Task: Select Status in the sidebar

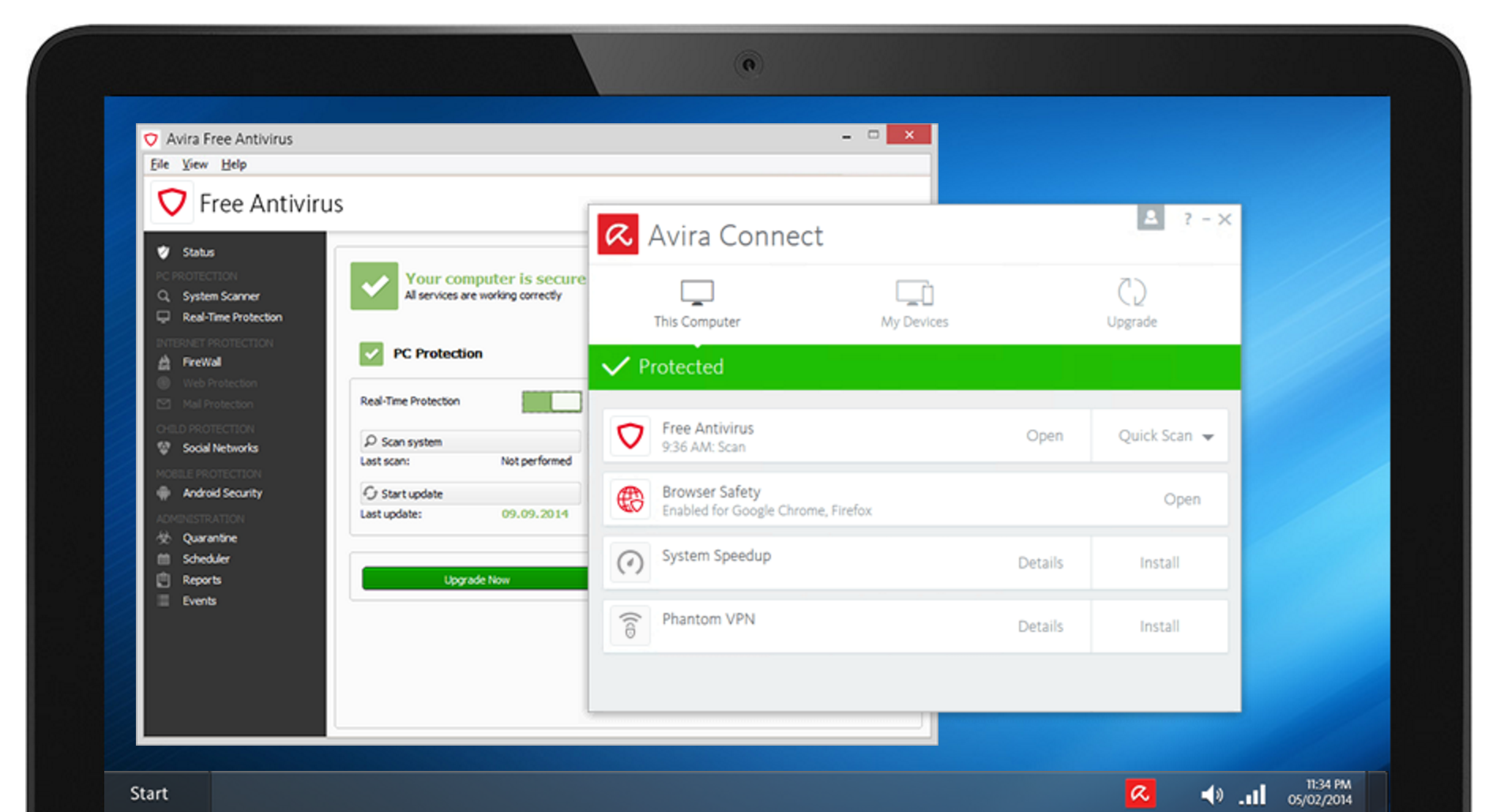Action: coord(198,252)
